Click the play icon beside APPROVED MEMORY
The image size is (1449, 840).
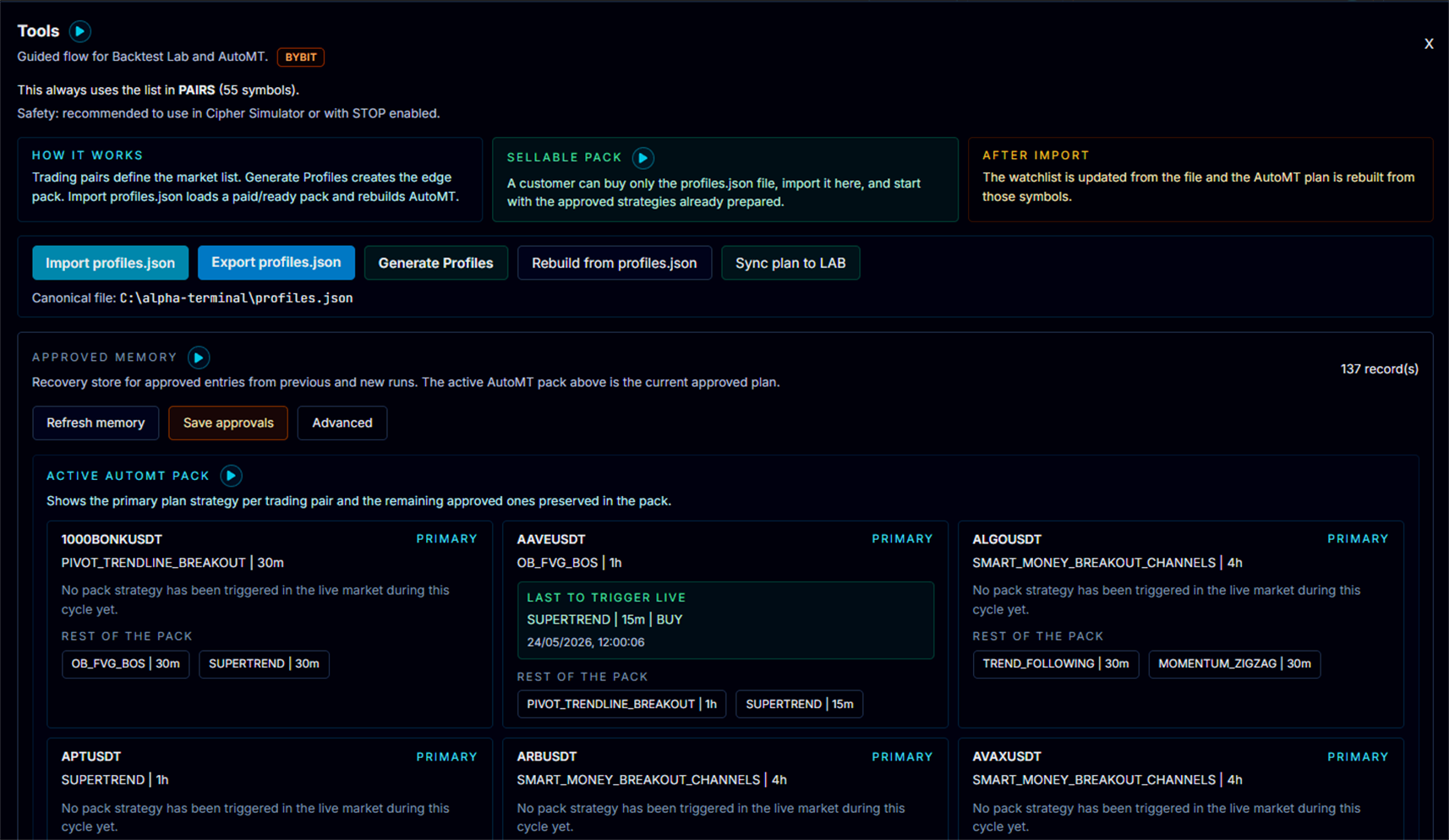click(199, 357)
